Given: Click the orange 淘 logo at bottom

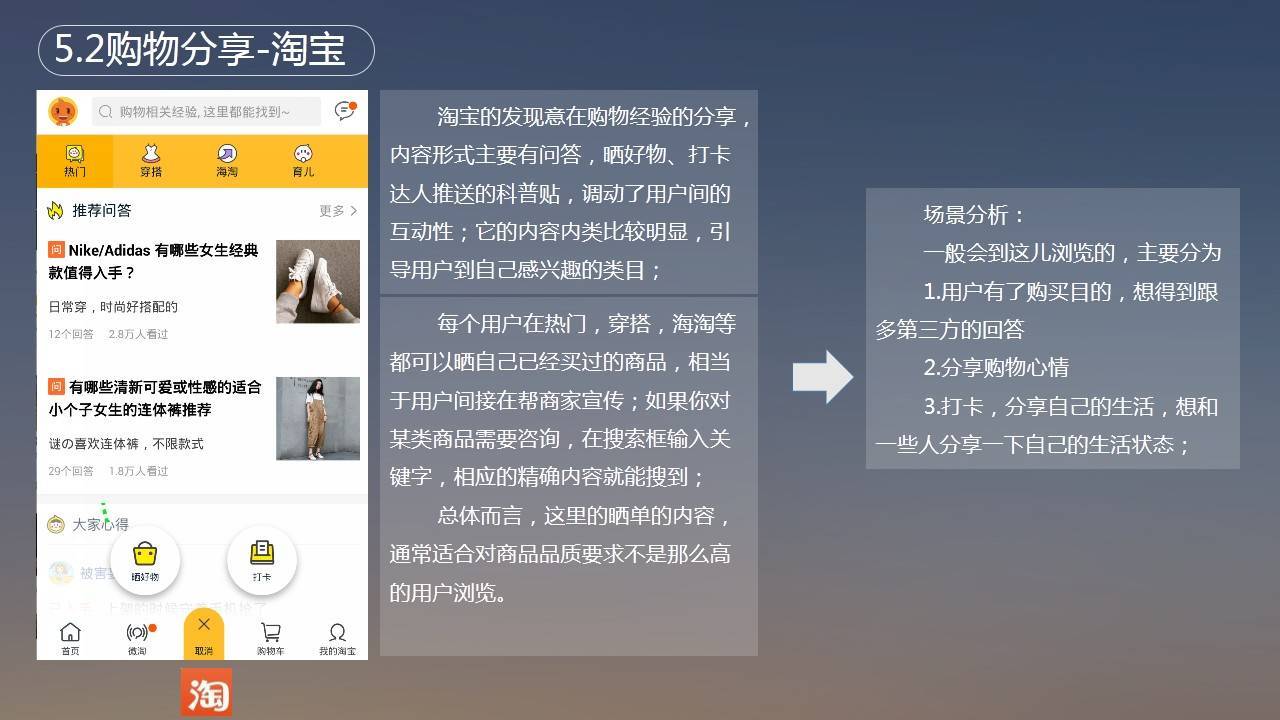Looking at the screenshot, I should (207, 692).
